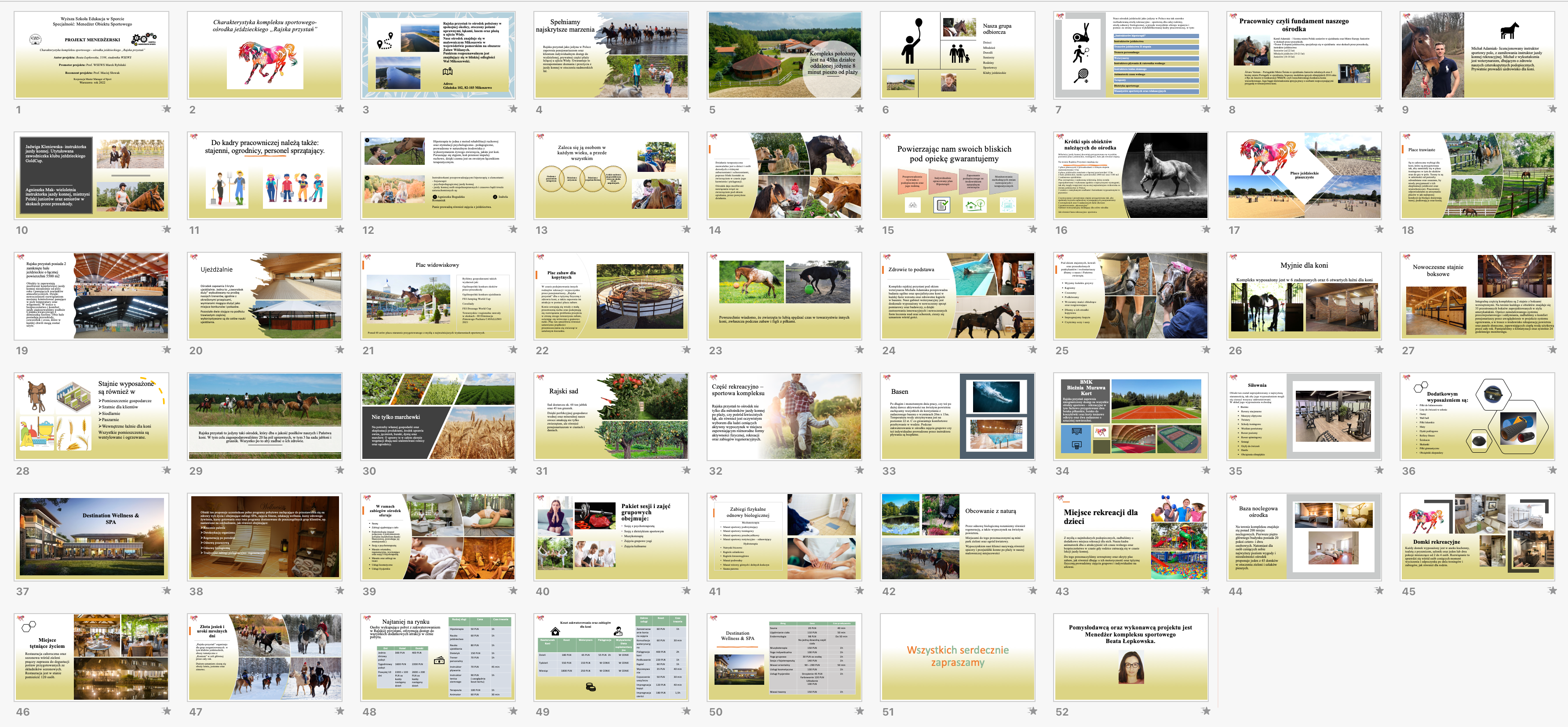Select the Myjnie dla koni slide
Screen dimensions: 1568x727
tap(1304, 296)
